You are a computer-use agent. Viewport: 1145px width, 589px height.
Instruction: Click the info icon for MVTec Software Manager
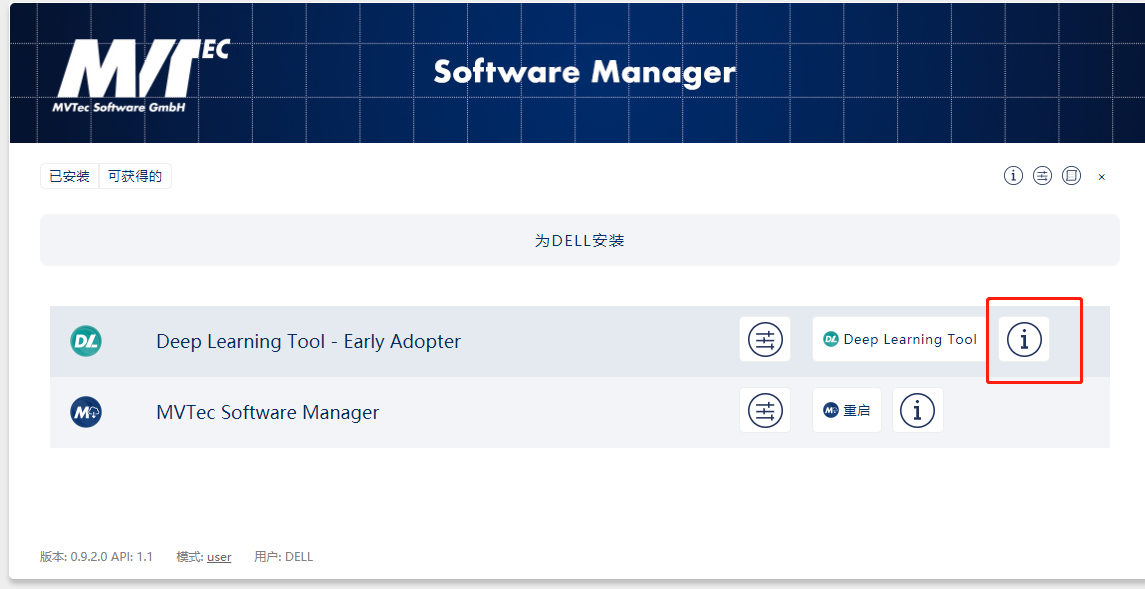917,410
